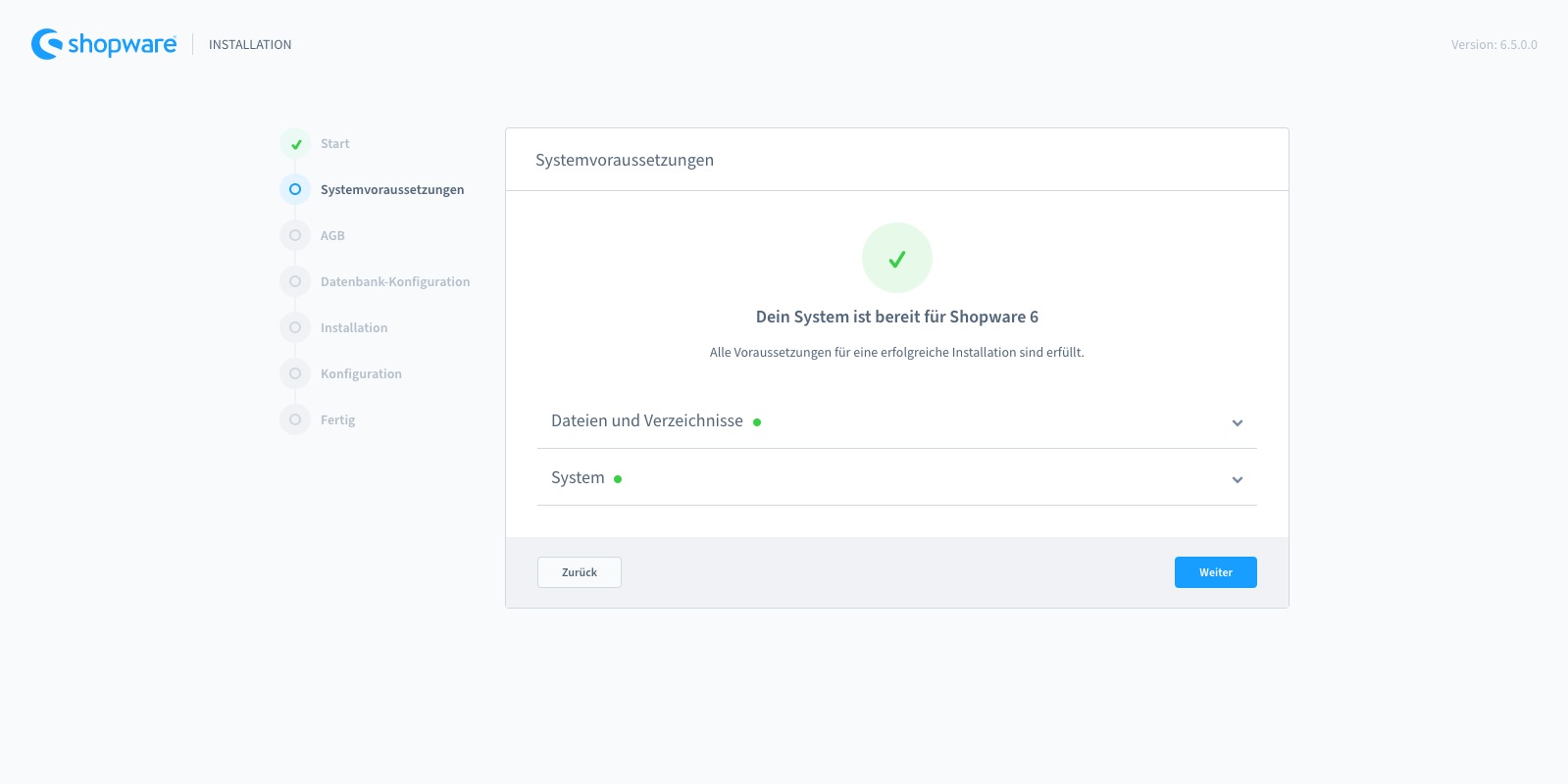Click the Weiter button
Screen dimensions: 1568x784
click(x=1216, y=572)
